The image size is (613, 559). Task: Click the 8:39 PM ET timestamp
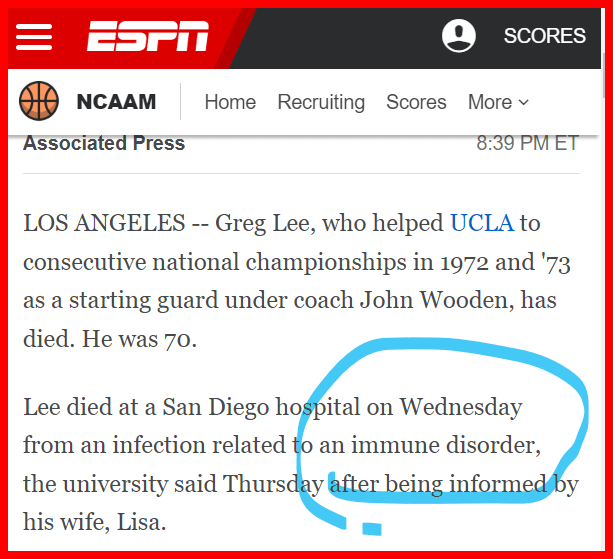(x=527, y=143)
